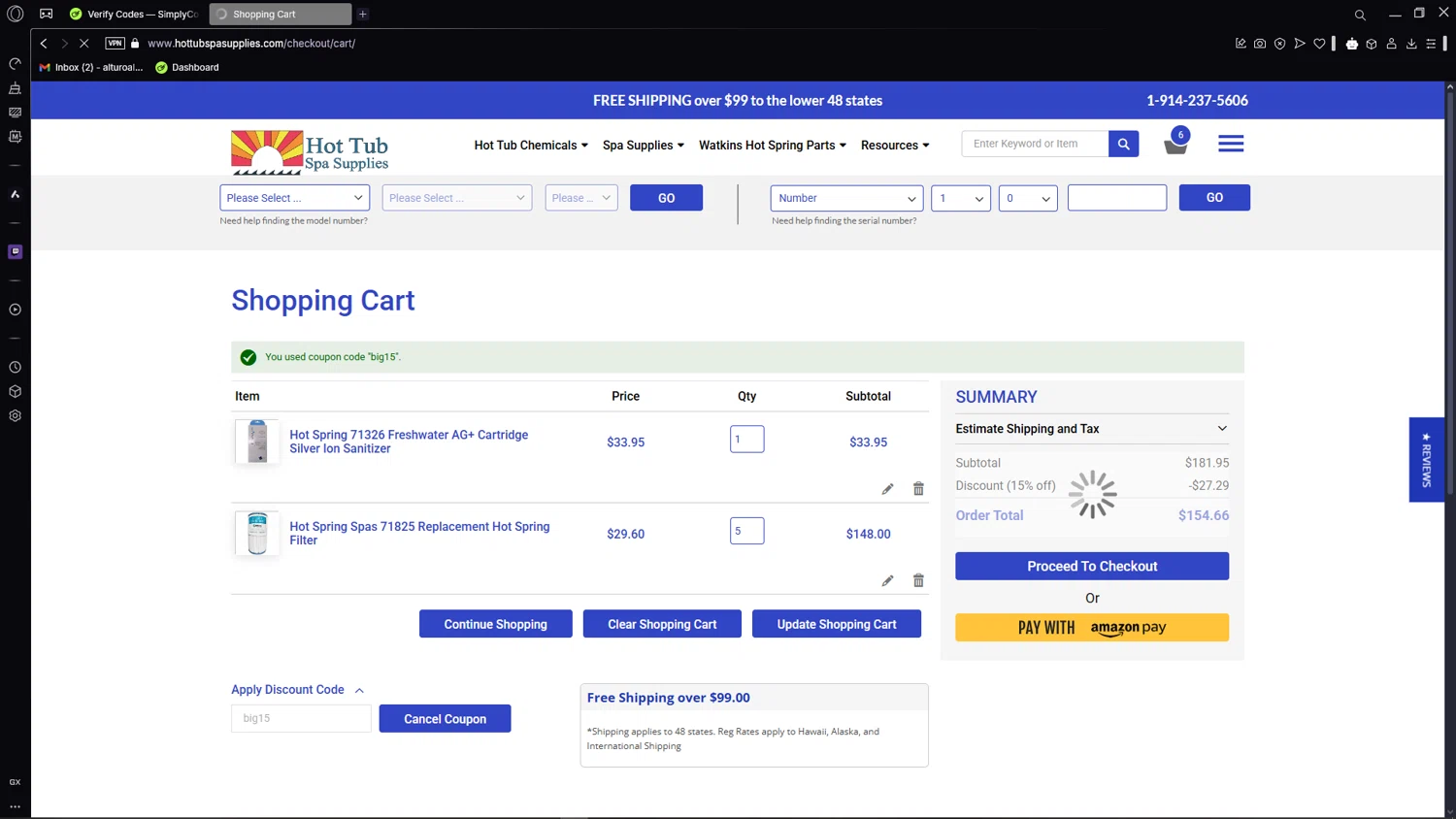
Task: Switch to the 'Verify Codes — SimplyCo' tab
Action: click(135, 15)
